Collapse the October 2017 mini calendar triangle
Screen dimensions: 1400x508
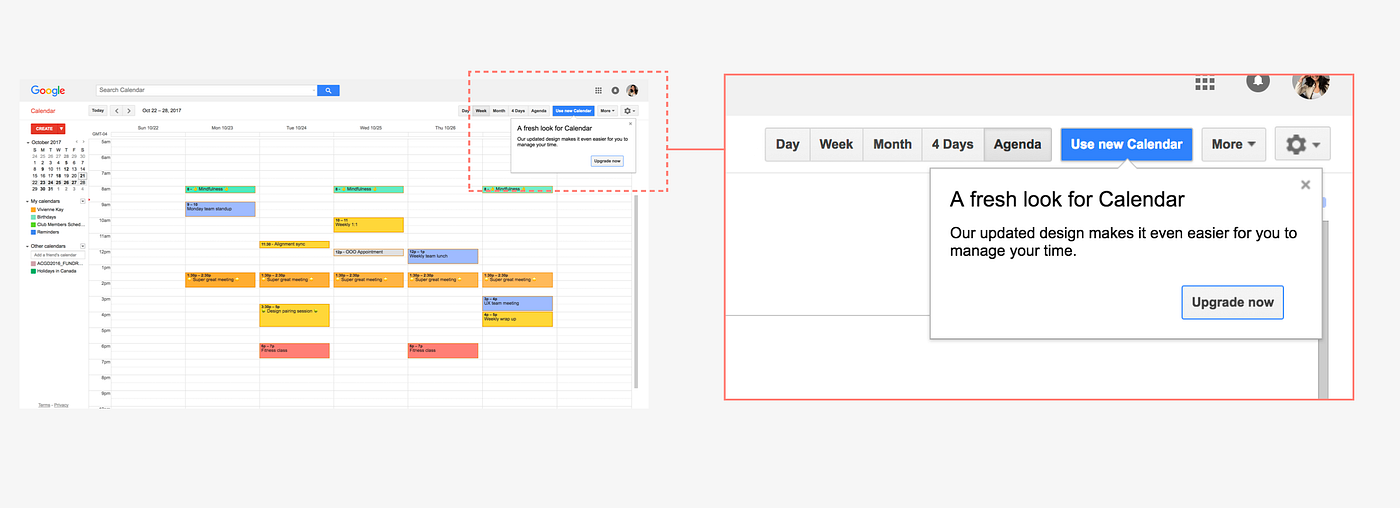[x=27, y=142]
